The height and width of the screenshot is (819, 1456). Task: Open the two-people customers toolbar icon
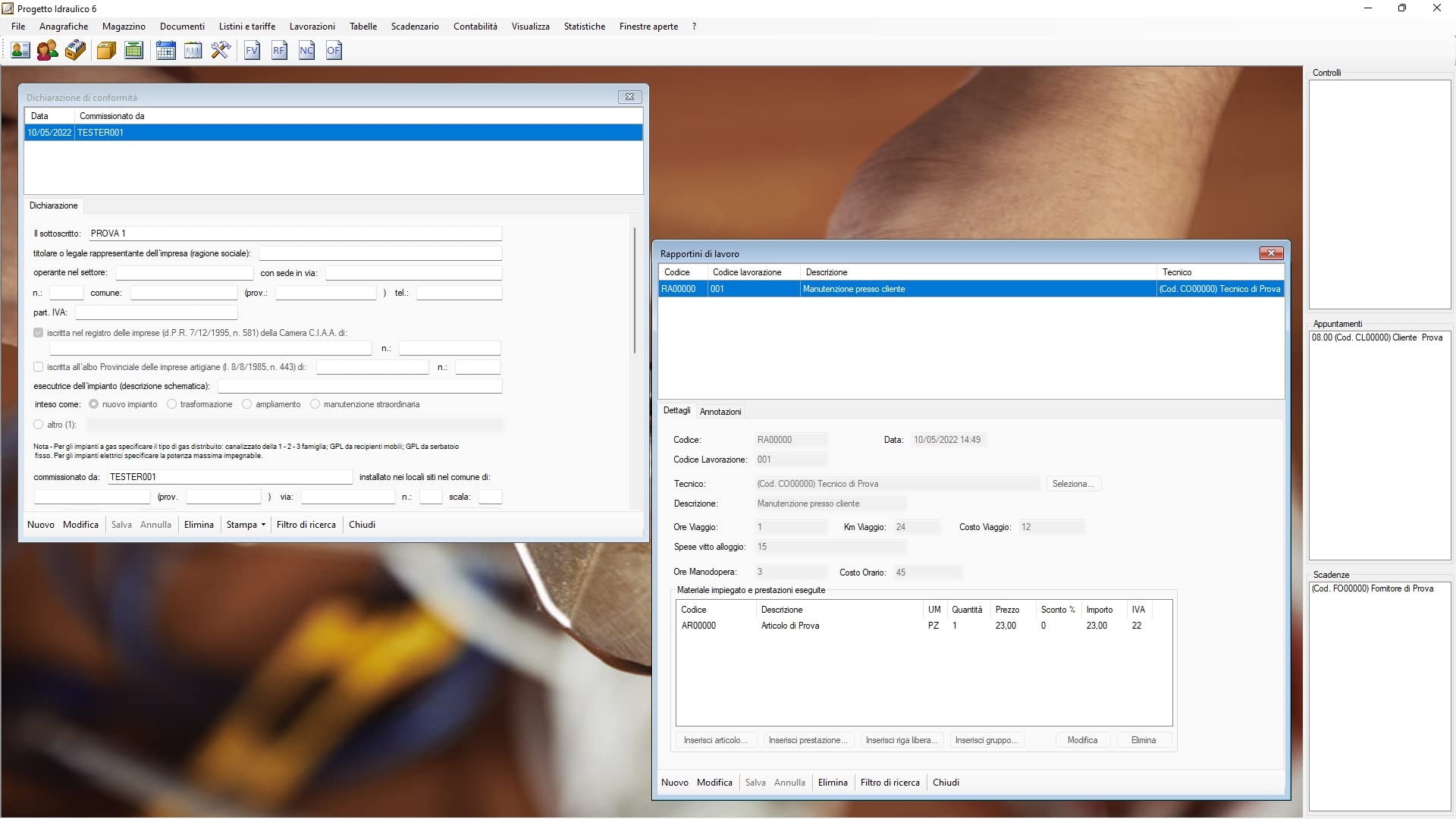click(x=47, y=51)
